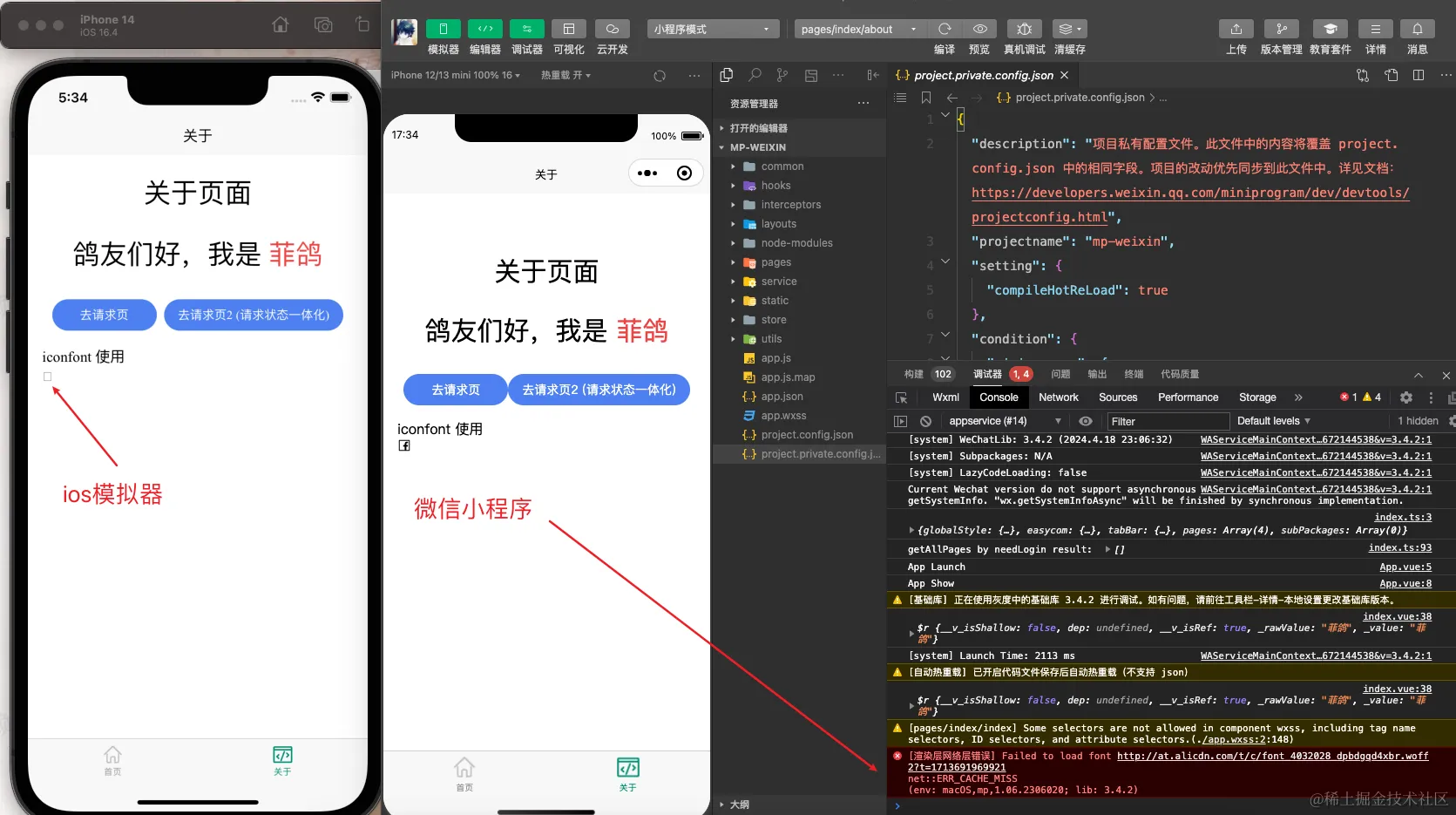The image size is (1456, 815).
Task: Open version management icon
Action: [x=1281, y=29]
